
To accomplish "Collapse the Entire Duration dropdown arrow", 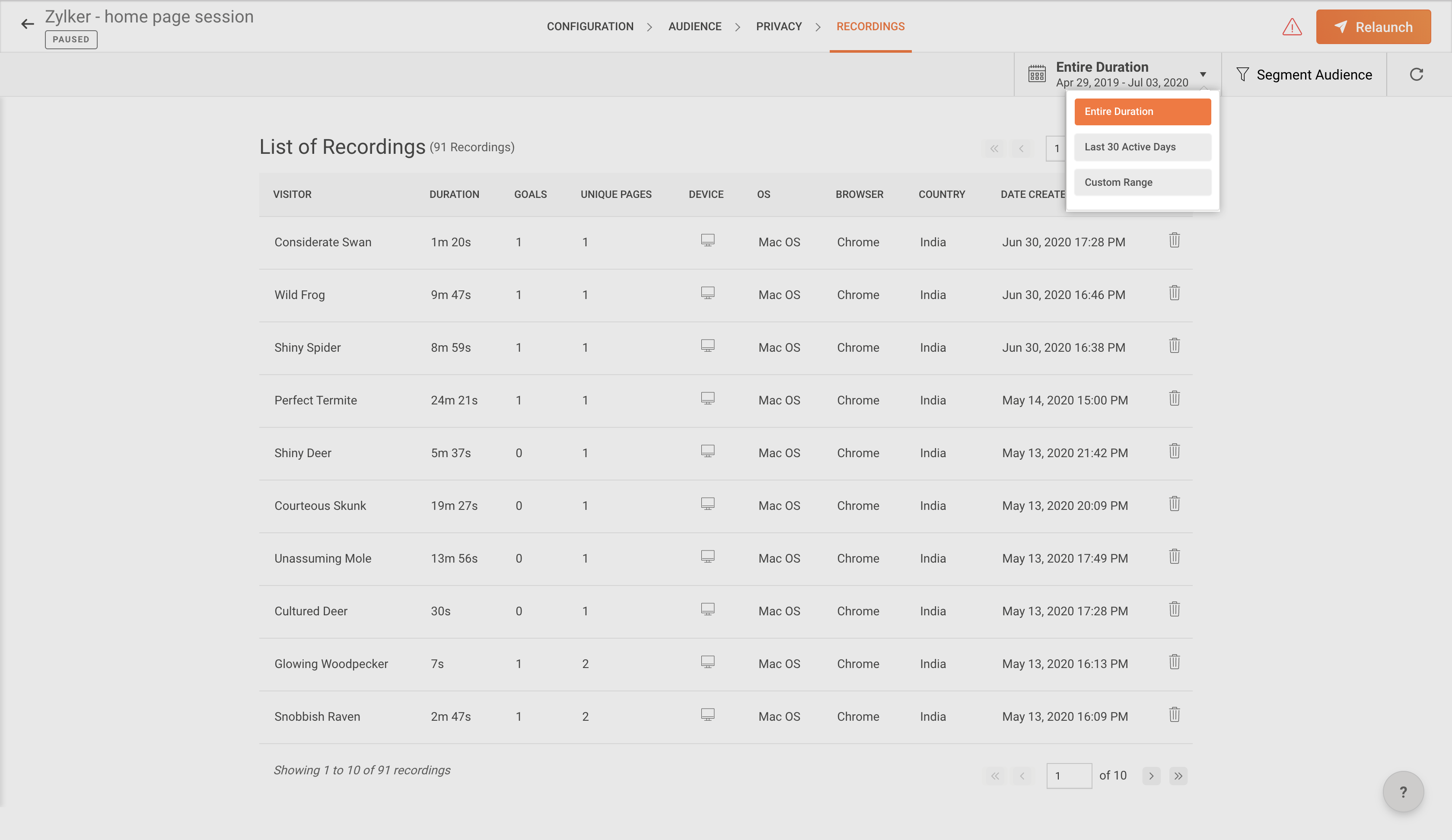I will (1203, 74).
